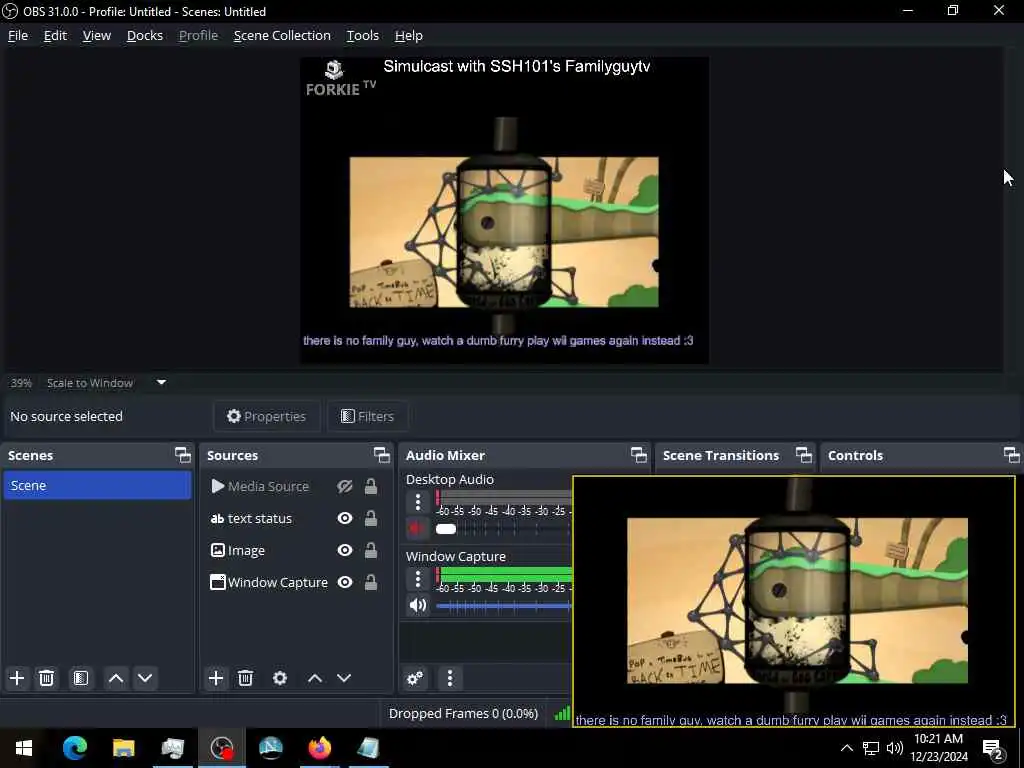Open Firefox from taskbar
1024x768 pixels.
tap(319, 748)
